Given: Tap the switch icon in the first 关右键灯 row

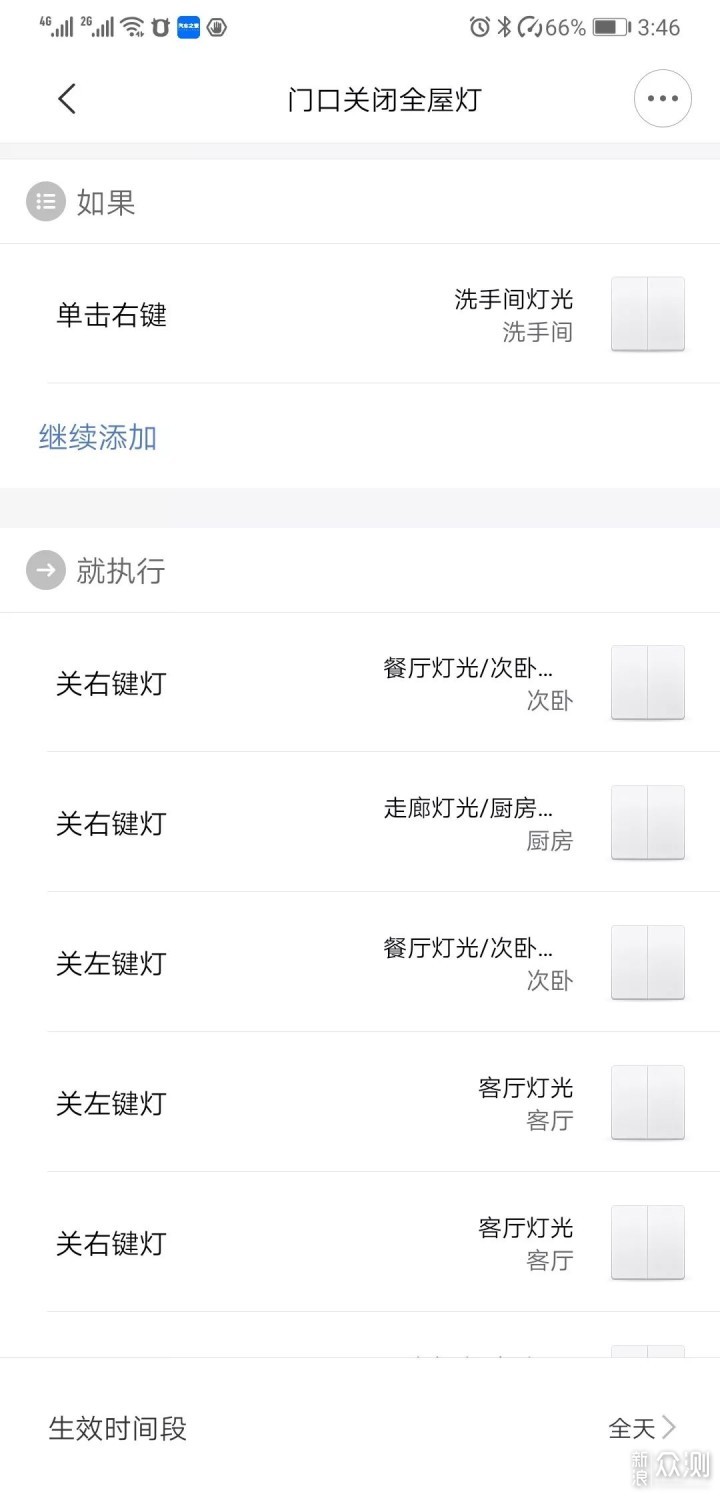Looking at the screenshot, I should [647, 683].
